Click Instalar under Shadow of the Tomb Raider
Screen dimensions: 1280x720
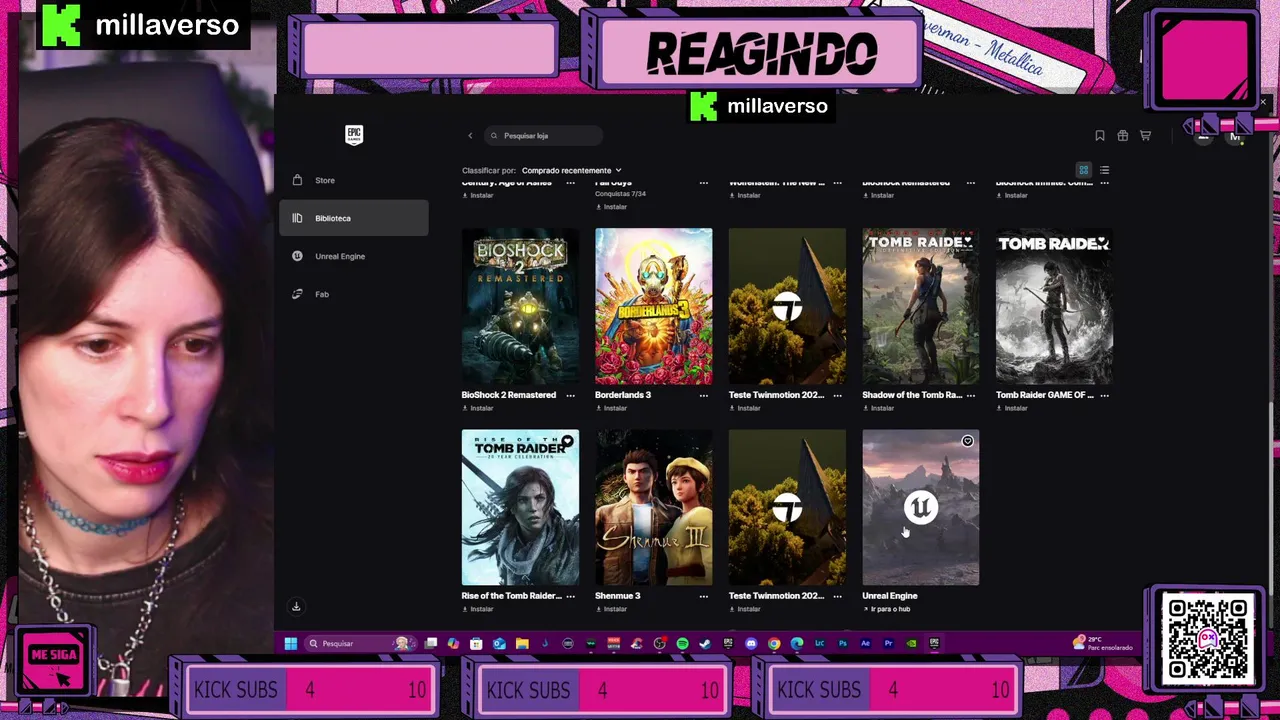tap(878, 408)
